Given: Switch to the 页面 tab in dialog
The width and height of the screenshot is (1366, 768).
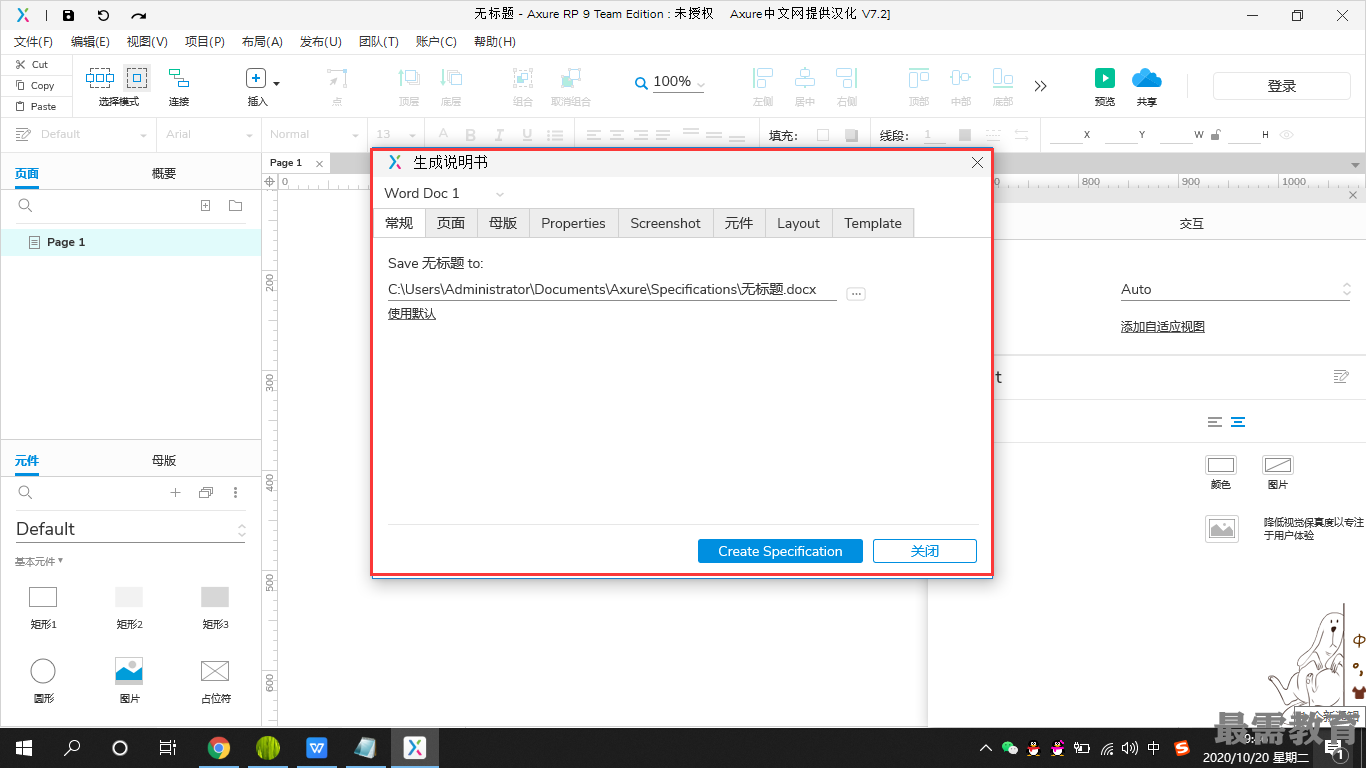Looking at the screenshot, I should (451, 223).
